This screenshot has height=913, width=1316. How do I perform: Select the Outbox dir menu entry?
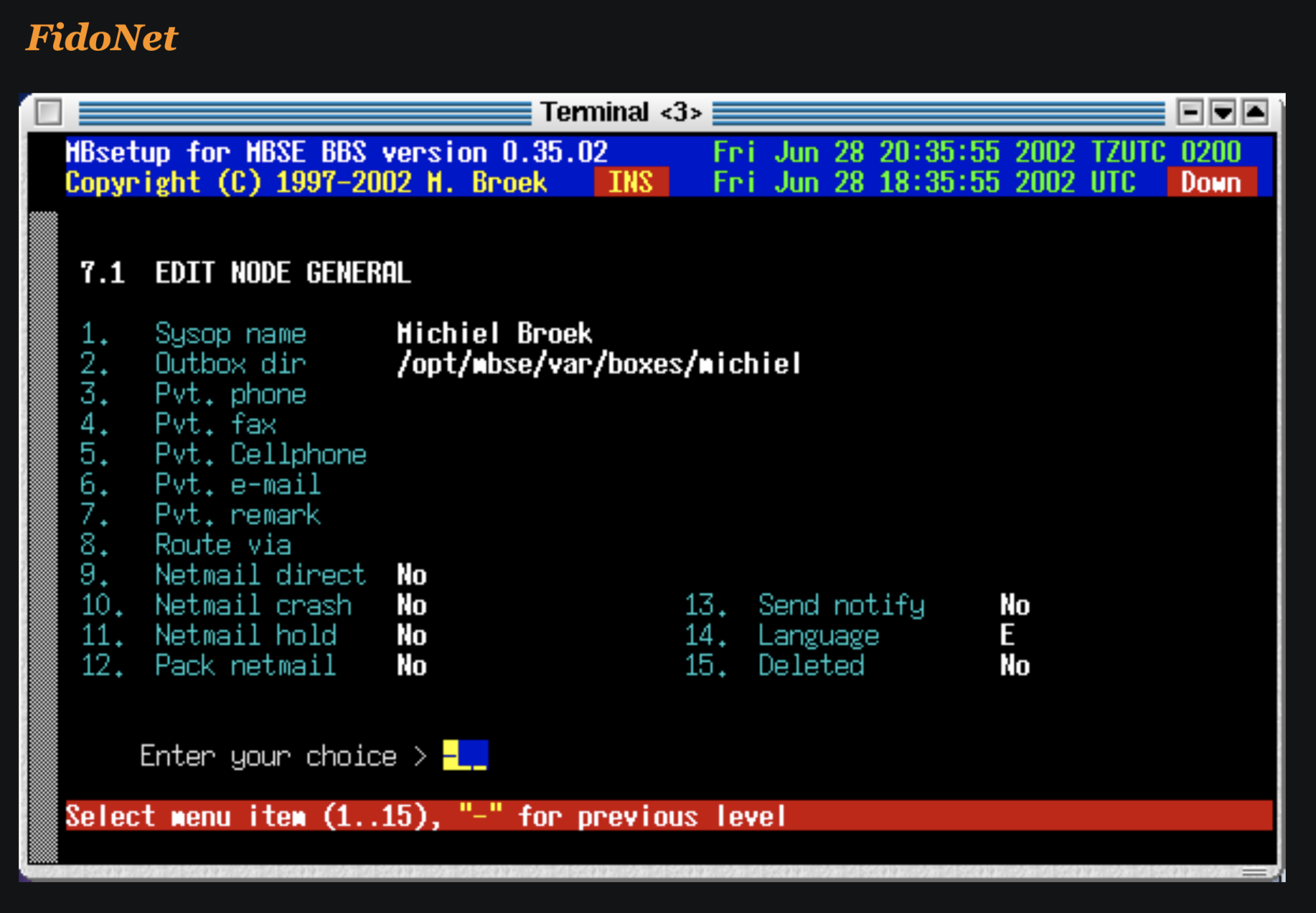230,364
